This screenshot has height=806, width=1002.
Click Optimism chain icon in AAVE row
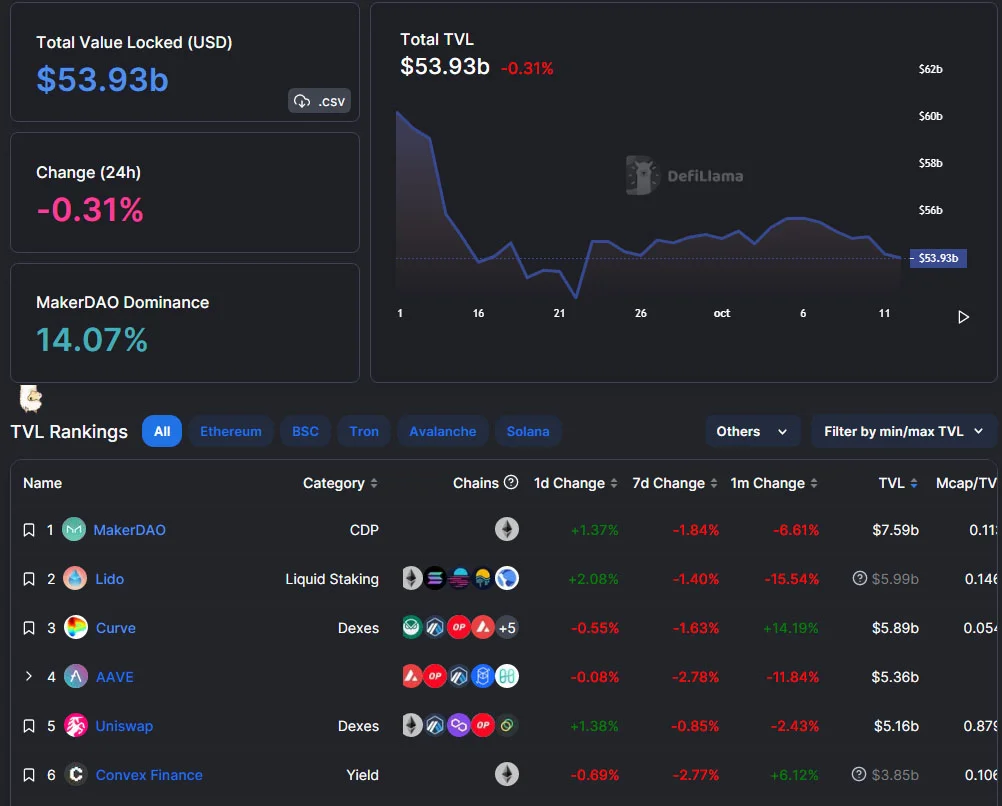pos(435,676)
